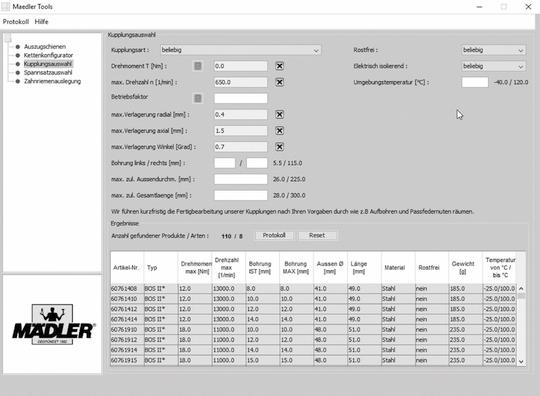This screenshot has width=540, height=396.
Task: Open the Drehmoment calculator icon
Action: pyautogui.click(x=198, y=66)
